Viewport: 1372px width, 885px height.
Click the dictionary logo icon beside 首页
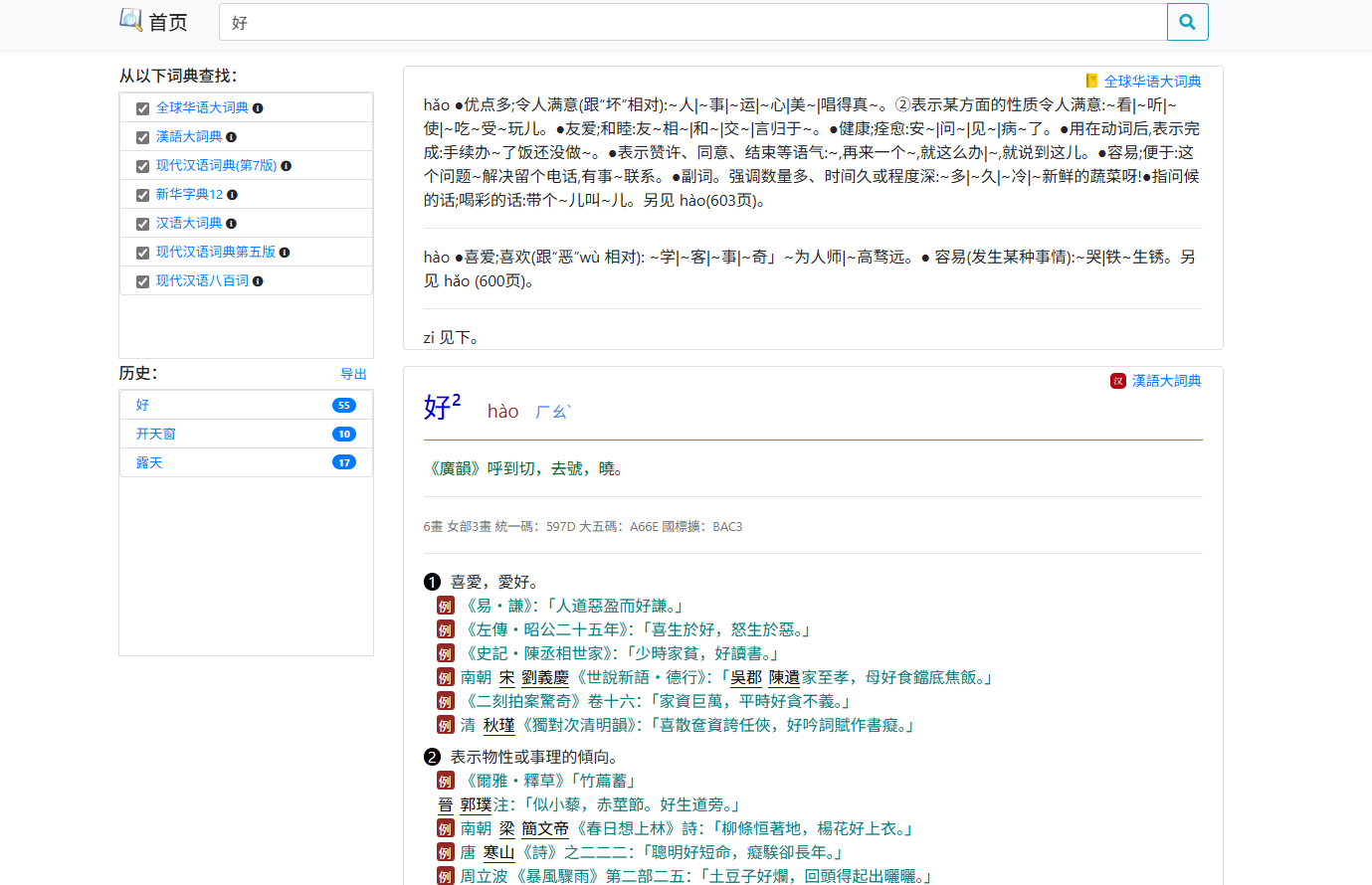(x=129, y=20)
